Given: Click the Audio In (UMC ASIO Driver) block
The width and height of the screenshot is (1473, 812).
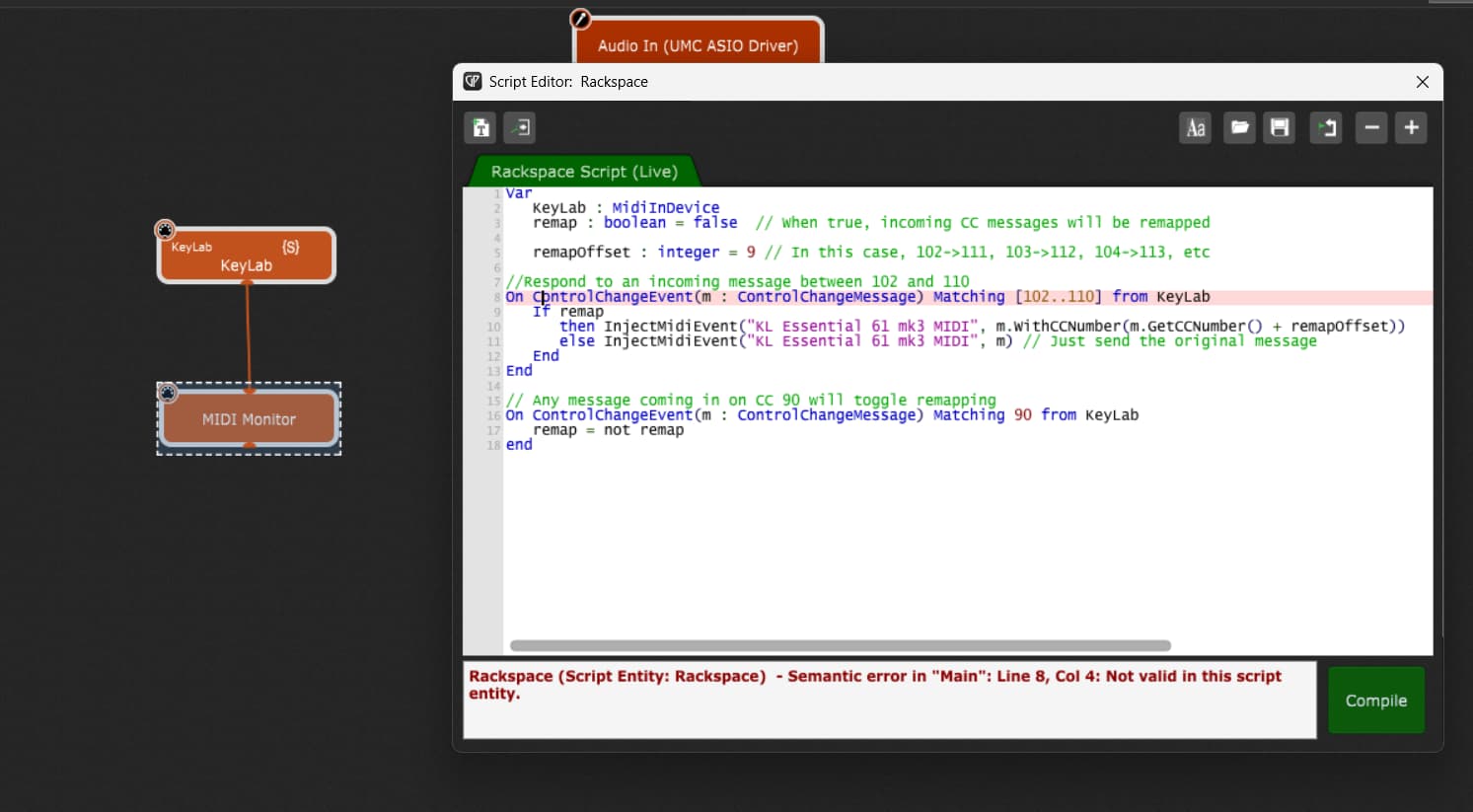Looking at the screenshot, I should [x=699, y=43].
